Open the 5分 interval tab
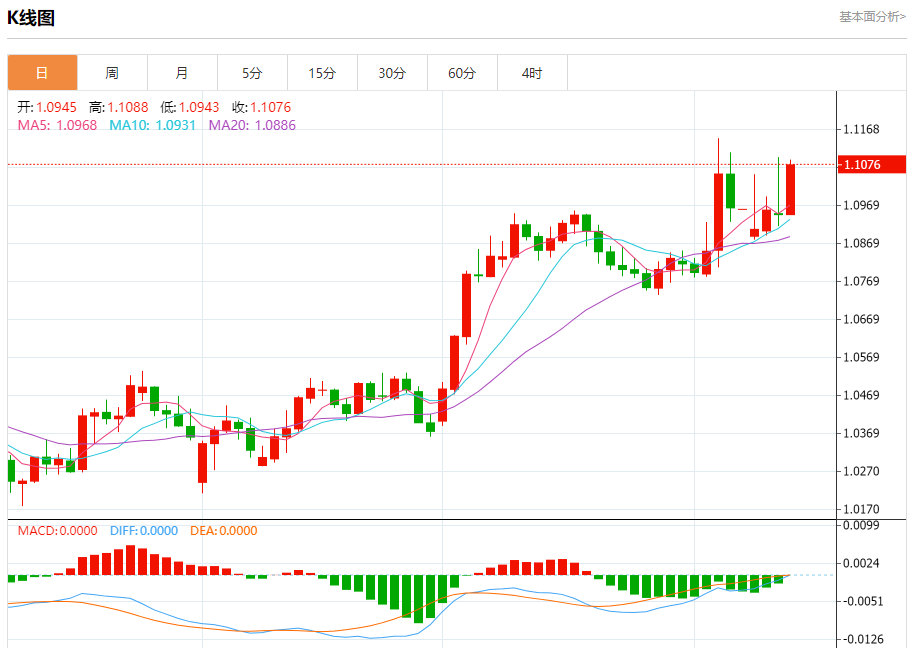 252,73
